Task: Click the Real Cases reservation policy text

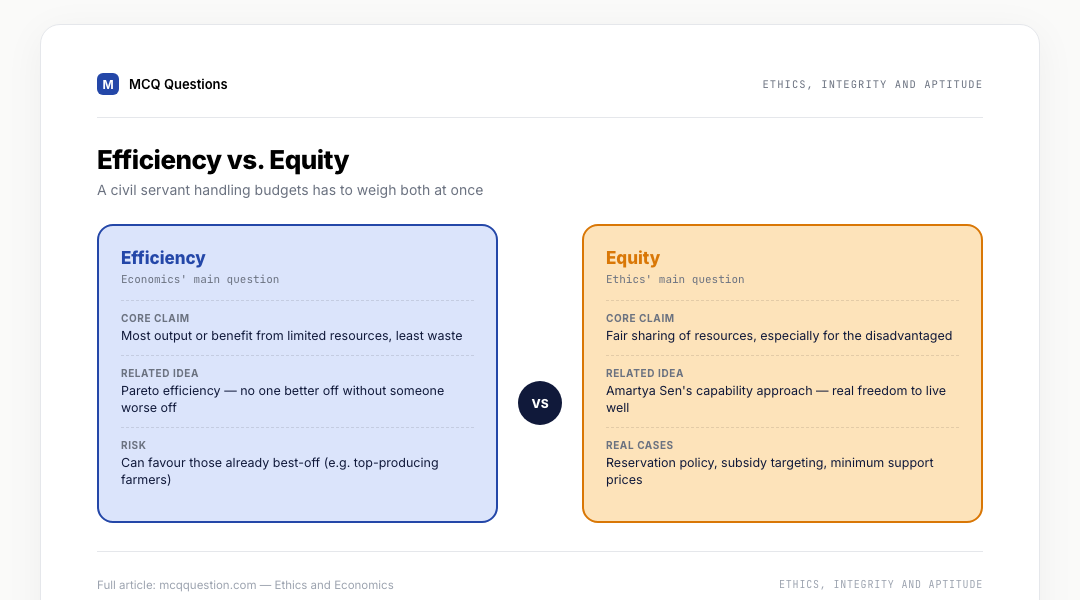Action: click(769, 471)
